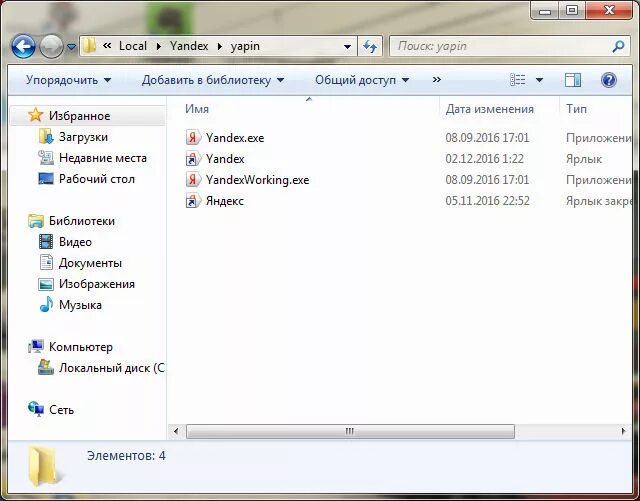Open the view options dropdown arrow
The height and width of the screenshot is (501, 640).
tap(539, 80)
